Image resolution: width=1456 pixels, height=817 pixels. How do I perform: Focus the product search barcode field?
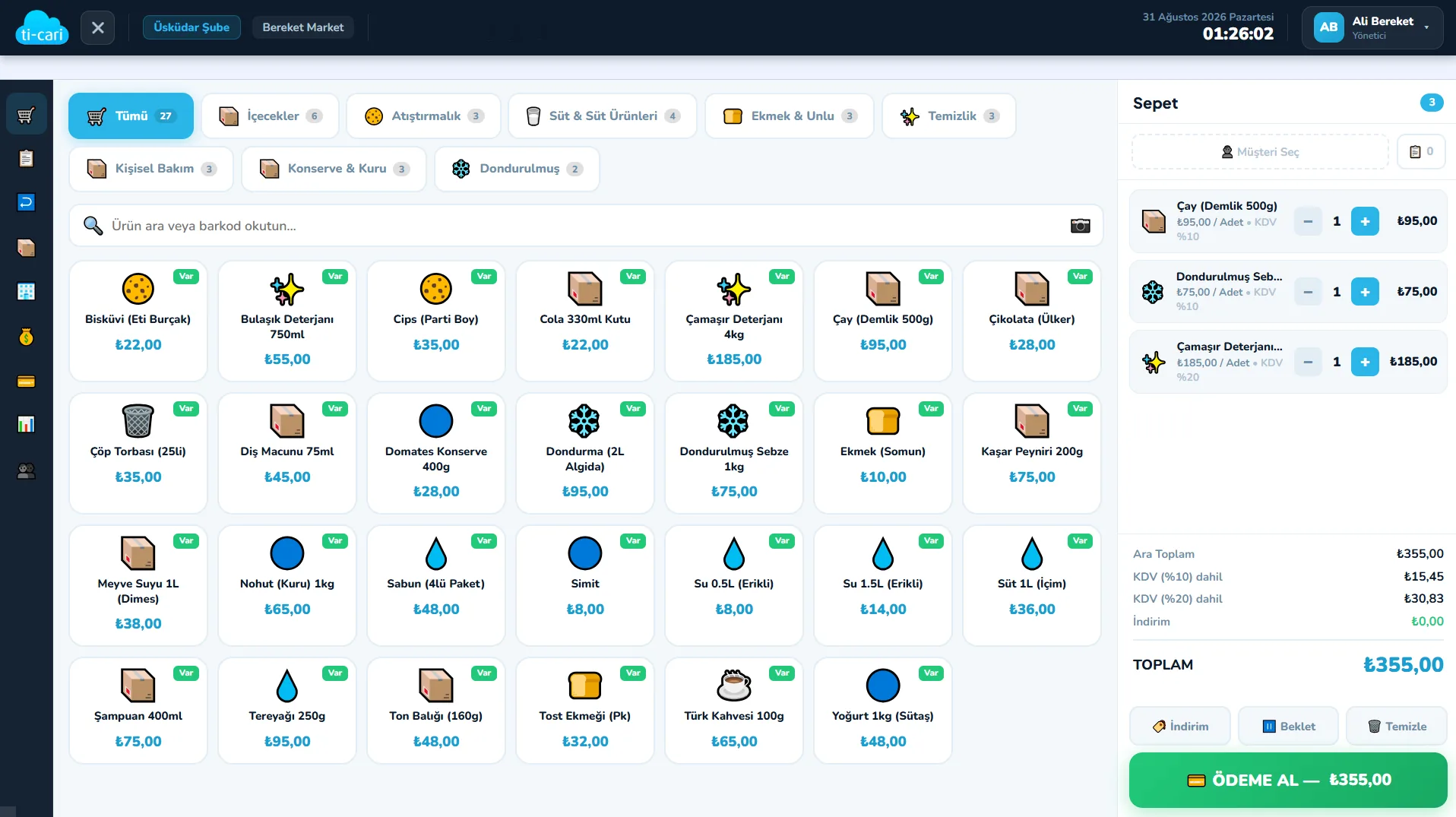586,226
